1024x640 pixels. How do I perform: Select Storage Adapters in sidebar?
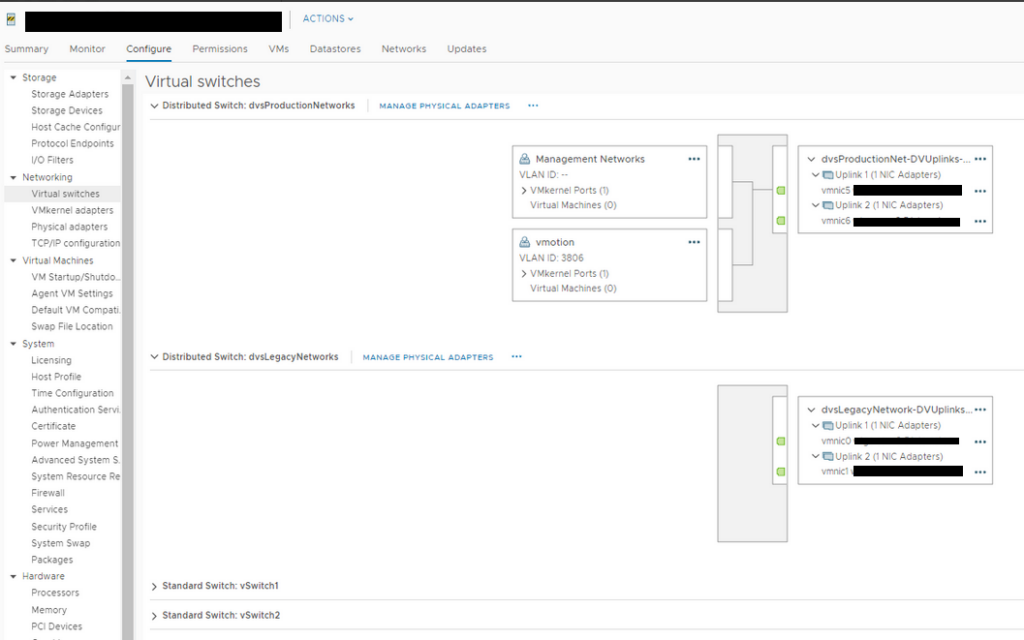click(x=70, y=94)
